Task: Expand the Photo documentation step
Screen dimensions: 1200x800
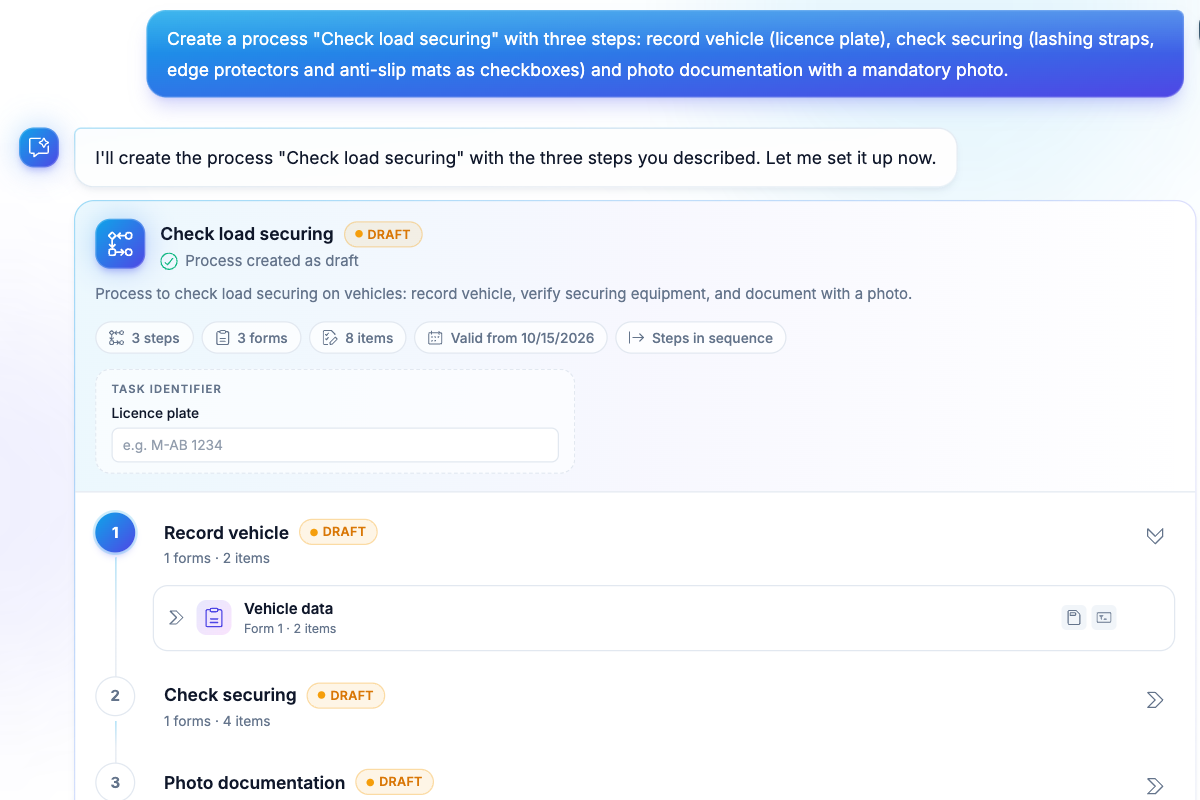Action: click(x=1155, y=786)
